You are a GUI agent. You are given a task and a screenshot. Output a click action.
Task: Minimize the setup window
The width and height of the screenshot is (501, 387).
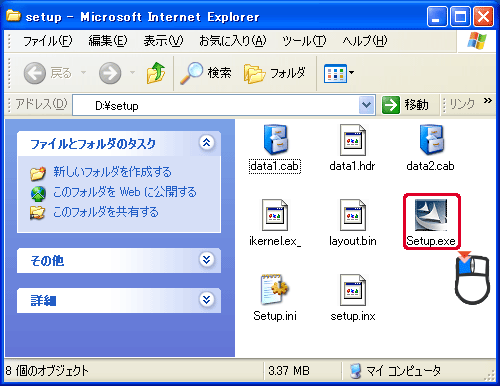[x=437, y=17]
